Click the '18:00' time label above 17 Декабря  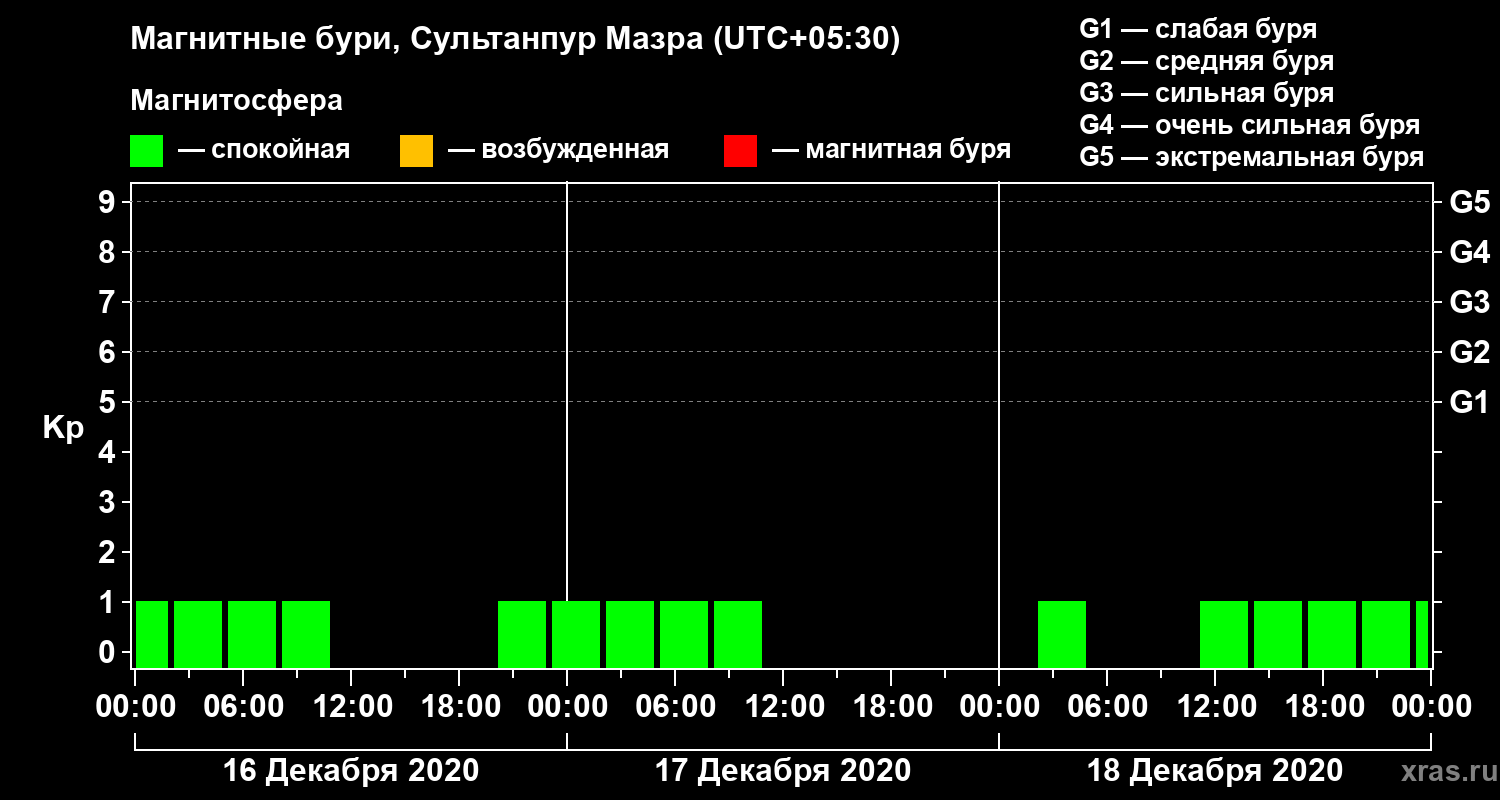point(891,706)
